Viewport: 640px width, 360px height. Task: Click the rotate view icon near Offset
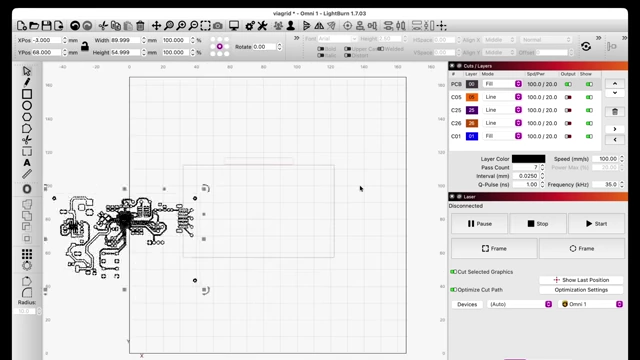pos(586,46)
